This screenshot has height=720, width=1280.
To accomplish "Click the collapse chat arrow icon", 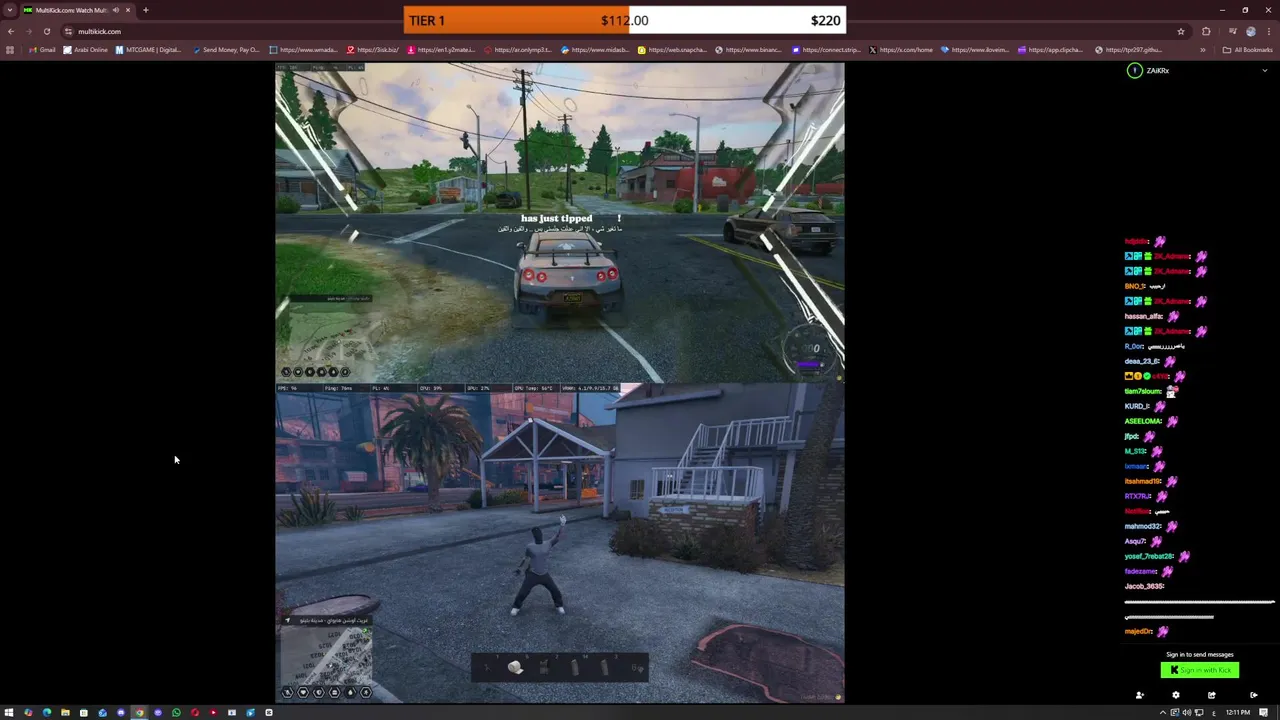I will tap(1253, 695).
